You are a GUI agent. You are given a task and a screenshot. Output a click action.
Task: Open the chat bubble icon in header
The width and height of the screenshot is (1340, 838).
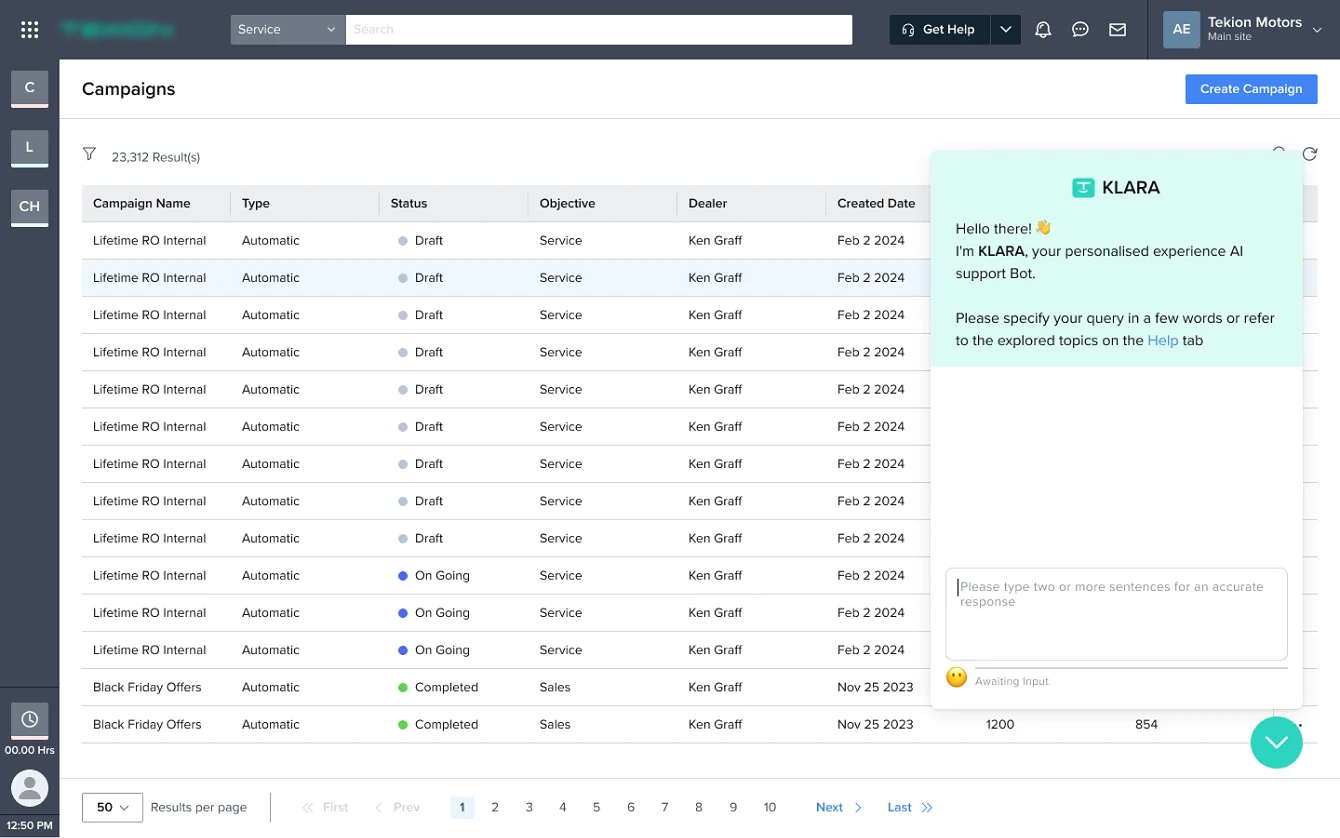pos(1080,30)
